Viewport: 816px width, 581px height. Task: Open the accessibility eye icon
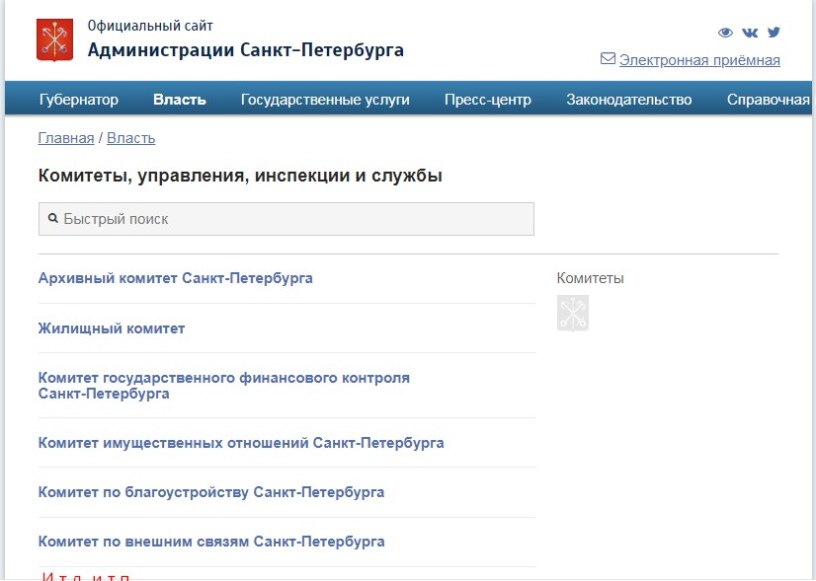point(726,32)
